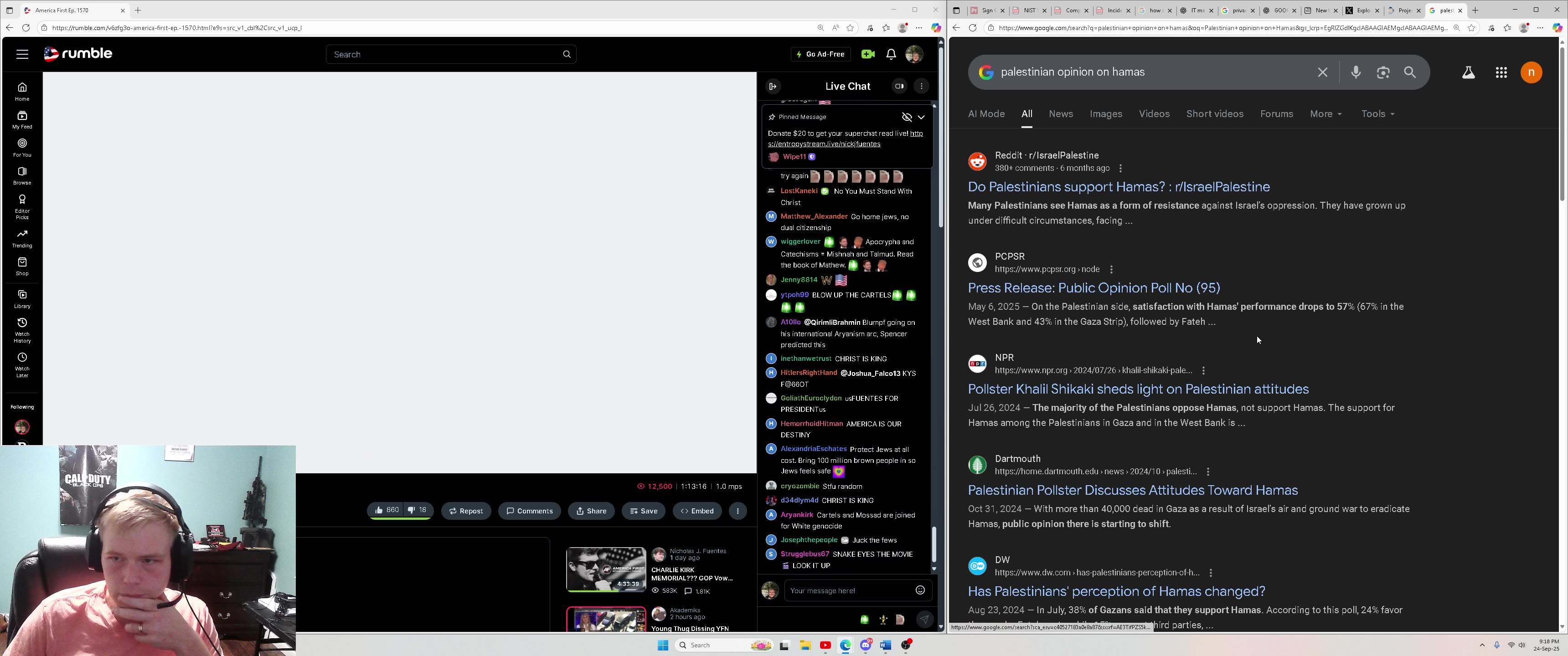
Task: Click the green rant icon below chat input
Action: [864, 620]
